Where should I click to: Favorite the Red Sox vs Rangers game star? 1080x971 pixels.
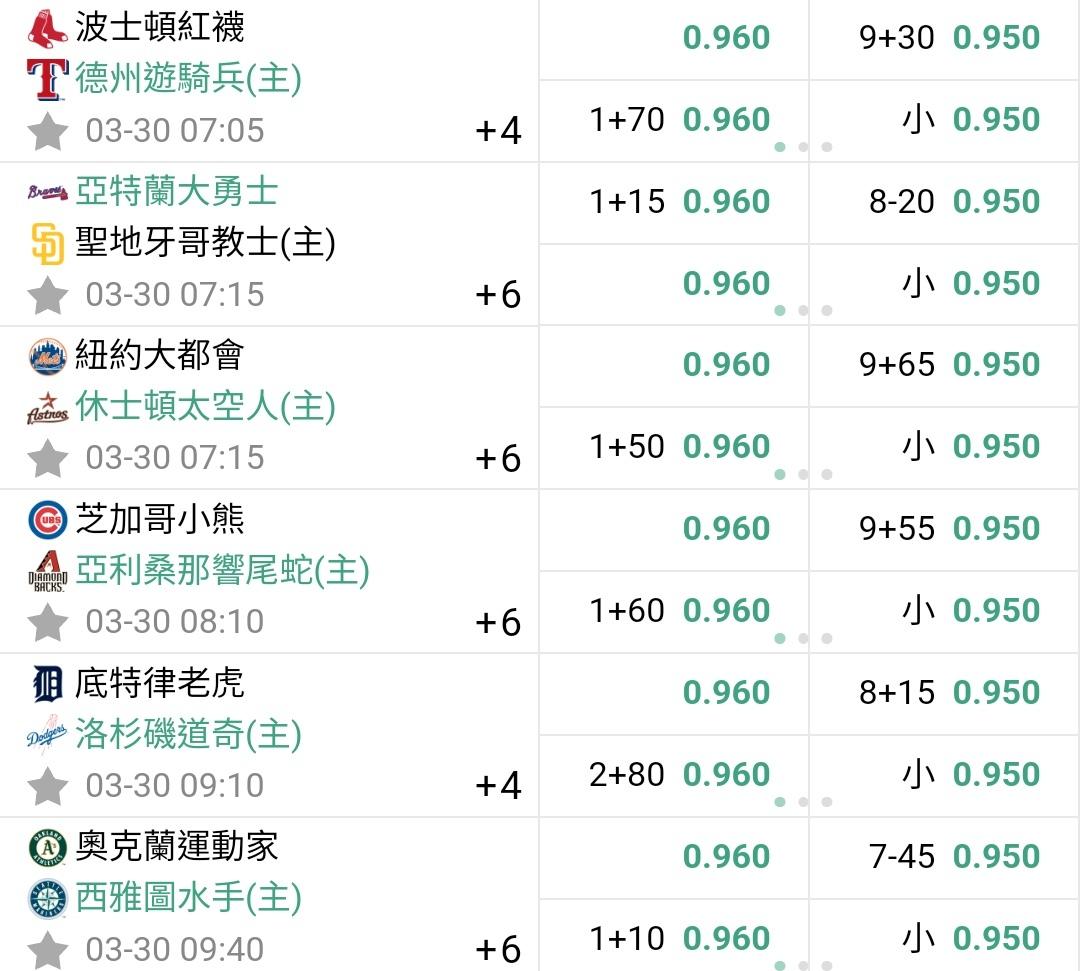pos(48,131)
